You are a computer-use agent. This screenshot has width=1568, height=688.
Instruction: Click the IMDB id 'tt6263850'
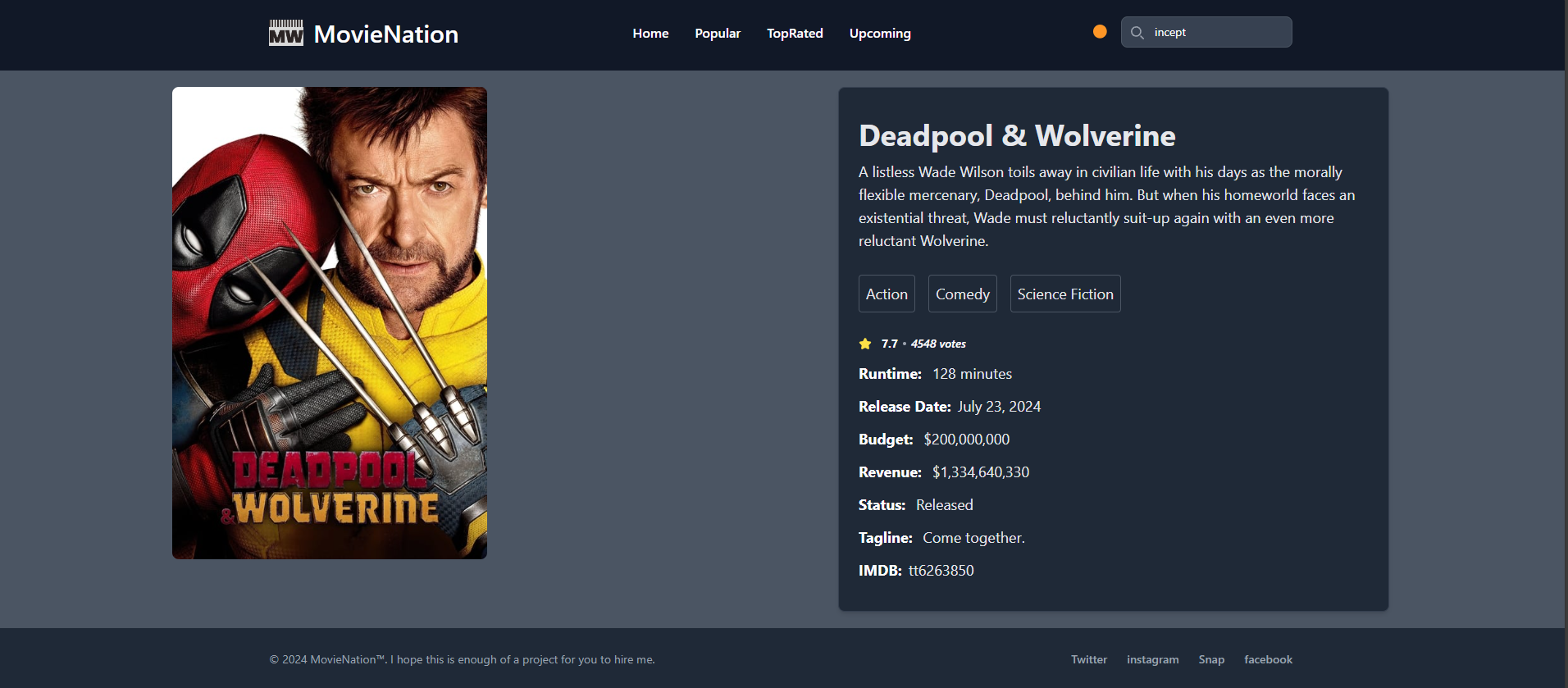941,571
